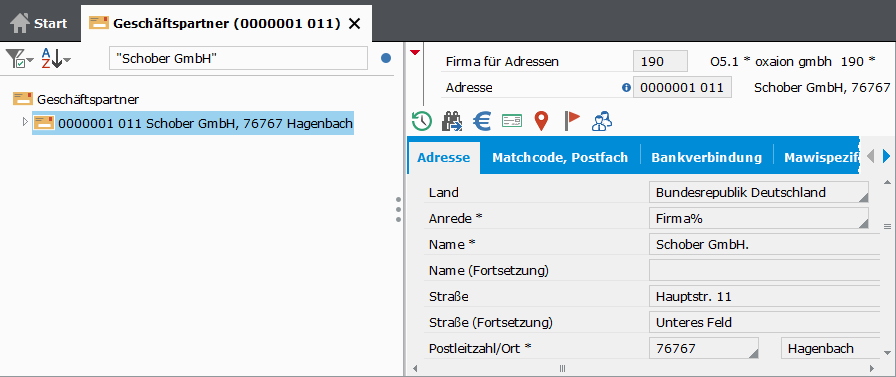Open the contact persons icon
Viewport: 896px width, 377px height.
coord(602,121)
